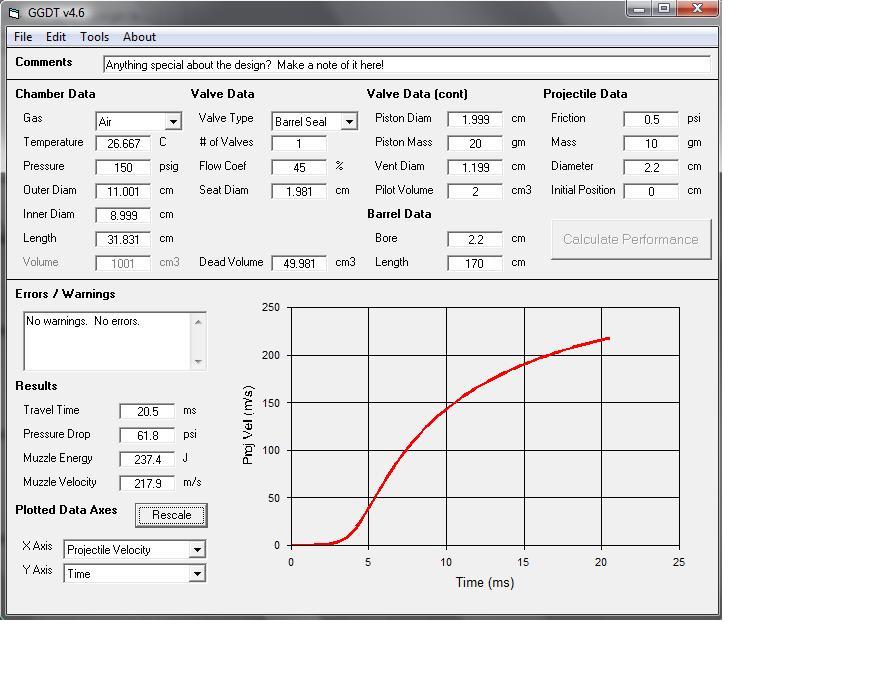This screenshot has width=883, height=681.
Task: Click the GGDT application icon in title bar
Action: click(13, 13)
